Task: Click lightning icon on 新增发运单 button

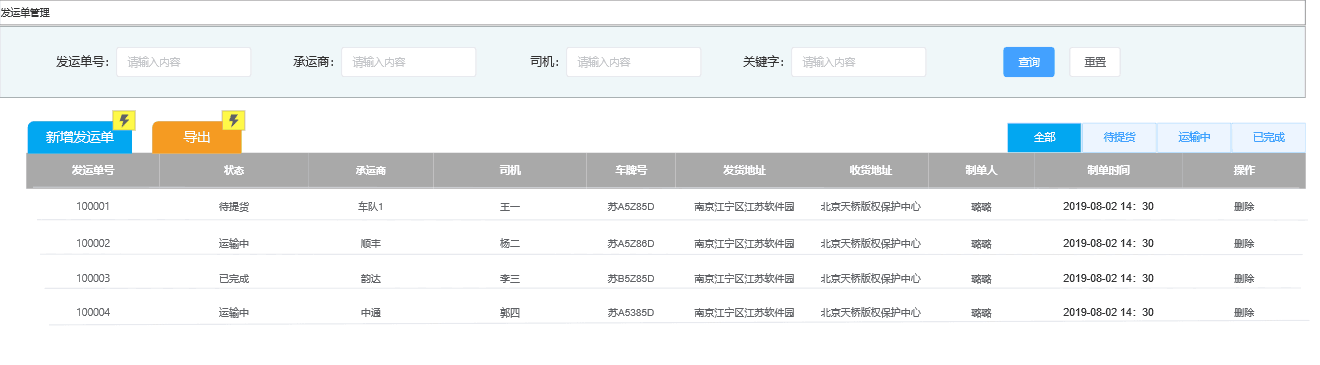Action: [124, 121]
